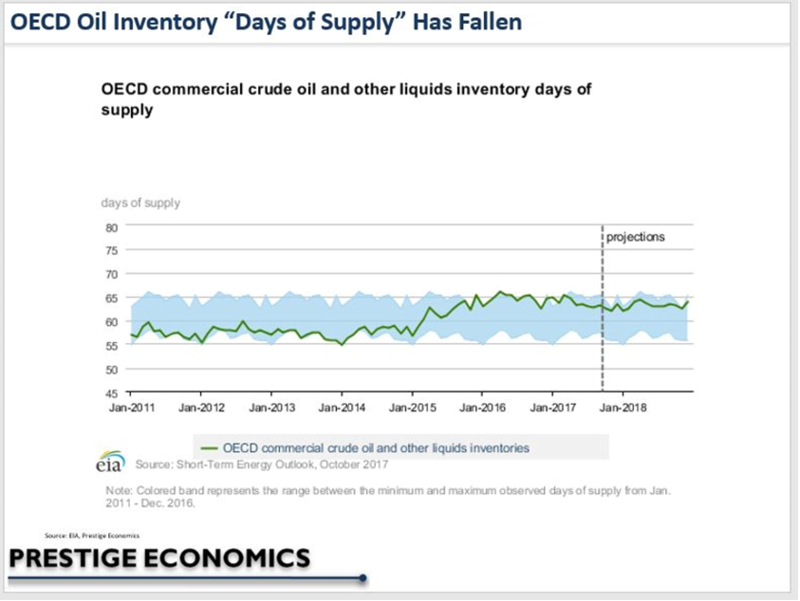Click the small "Source: EIA, Prestige Economics" caption
Image resolution: width=800 pixels, height=601 pixels.
[92, 536]
